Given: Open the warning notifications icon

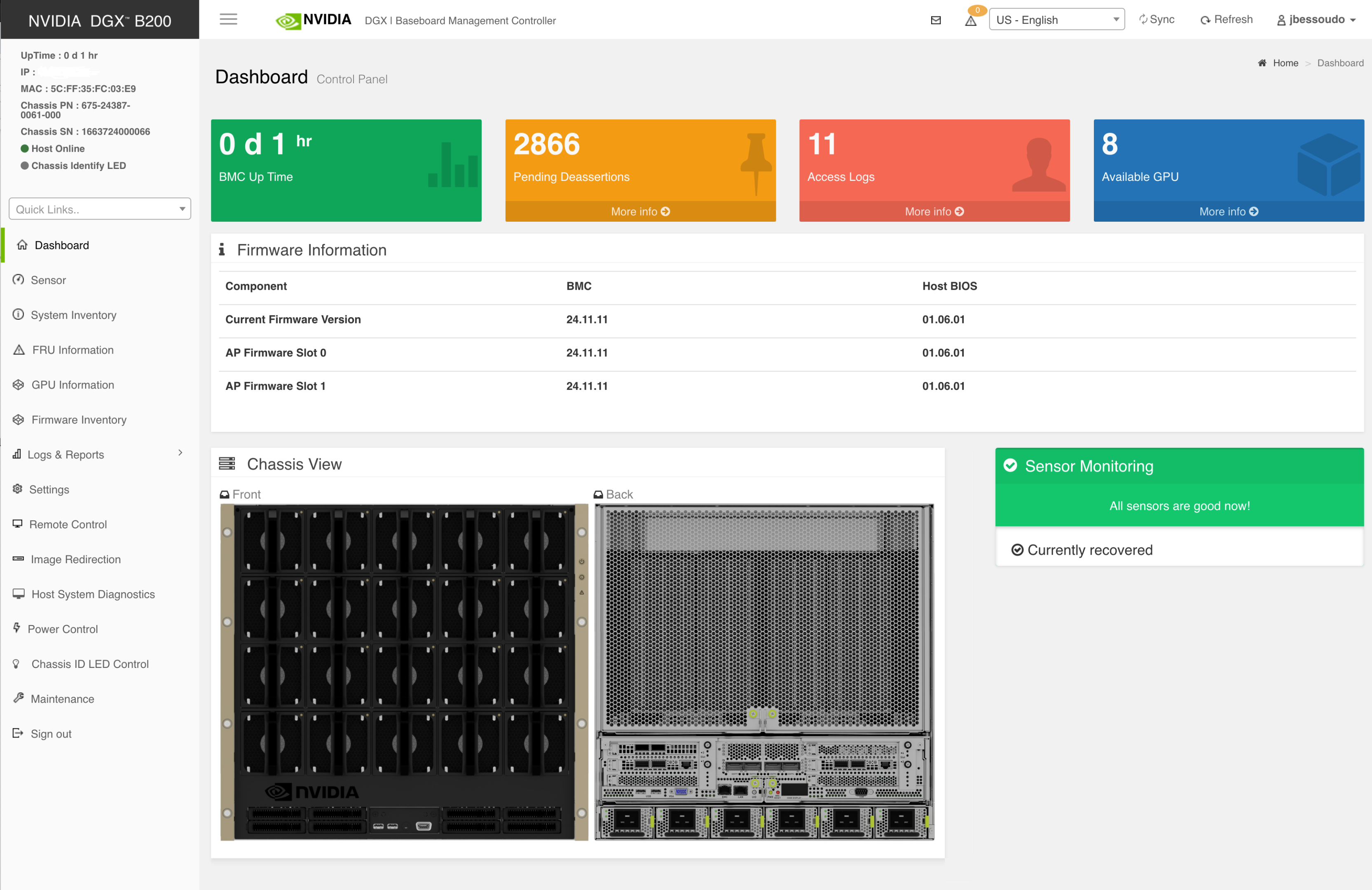Looking at the screenshot, I should (971, 21).
